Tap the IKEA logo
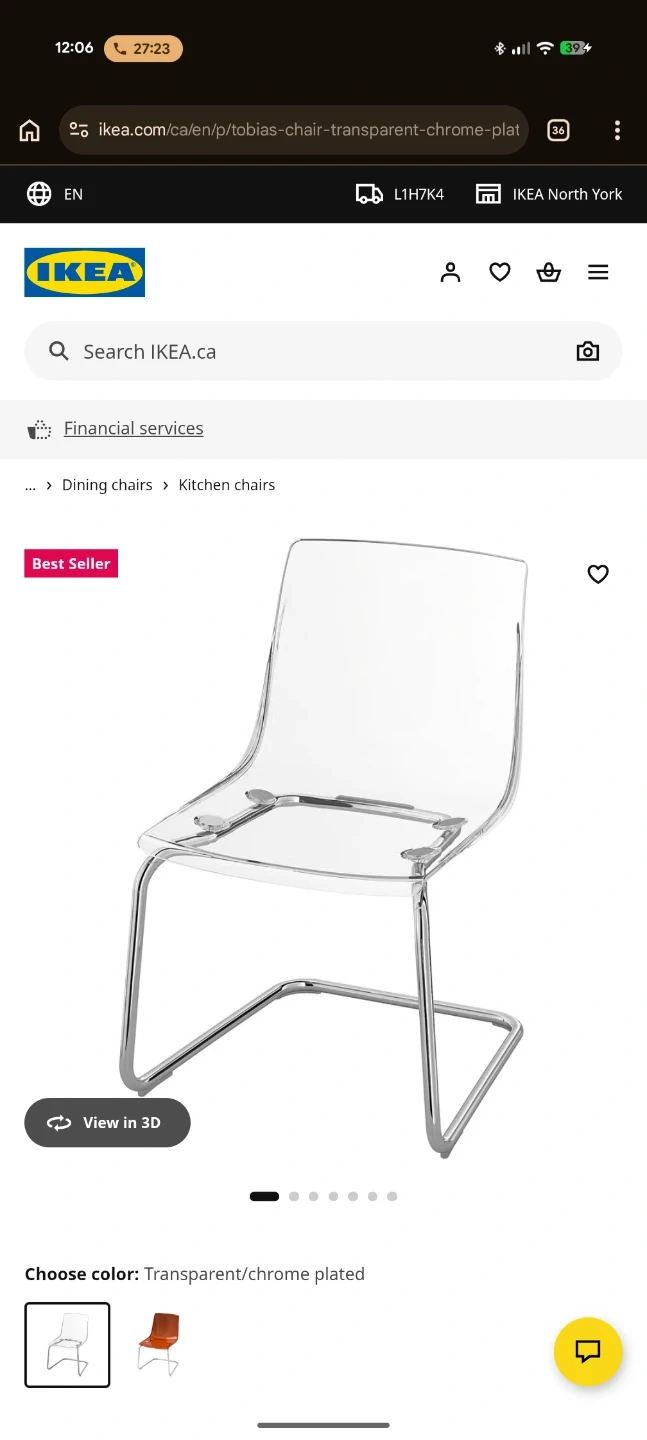This screenshot has height=1440, width=647. 85,272
